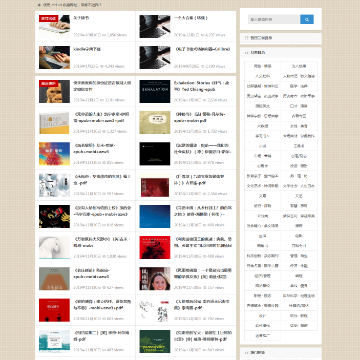The image size is (360, 360).
Task: Click the list icon beside categories widget heading
Action: click(247, 53)
